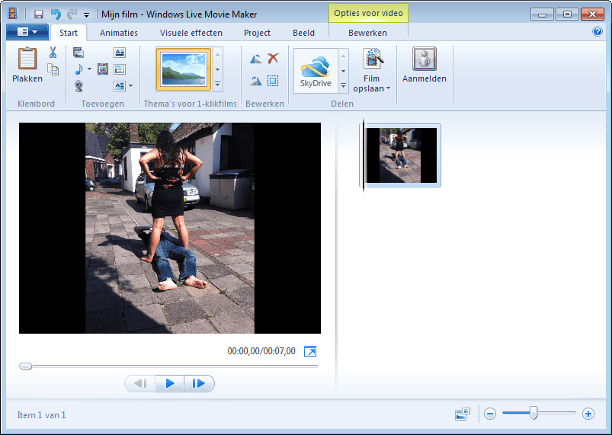Change thumbnail size icon in status bar

click(463, 414)
